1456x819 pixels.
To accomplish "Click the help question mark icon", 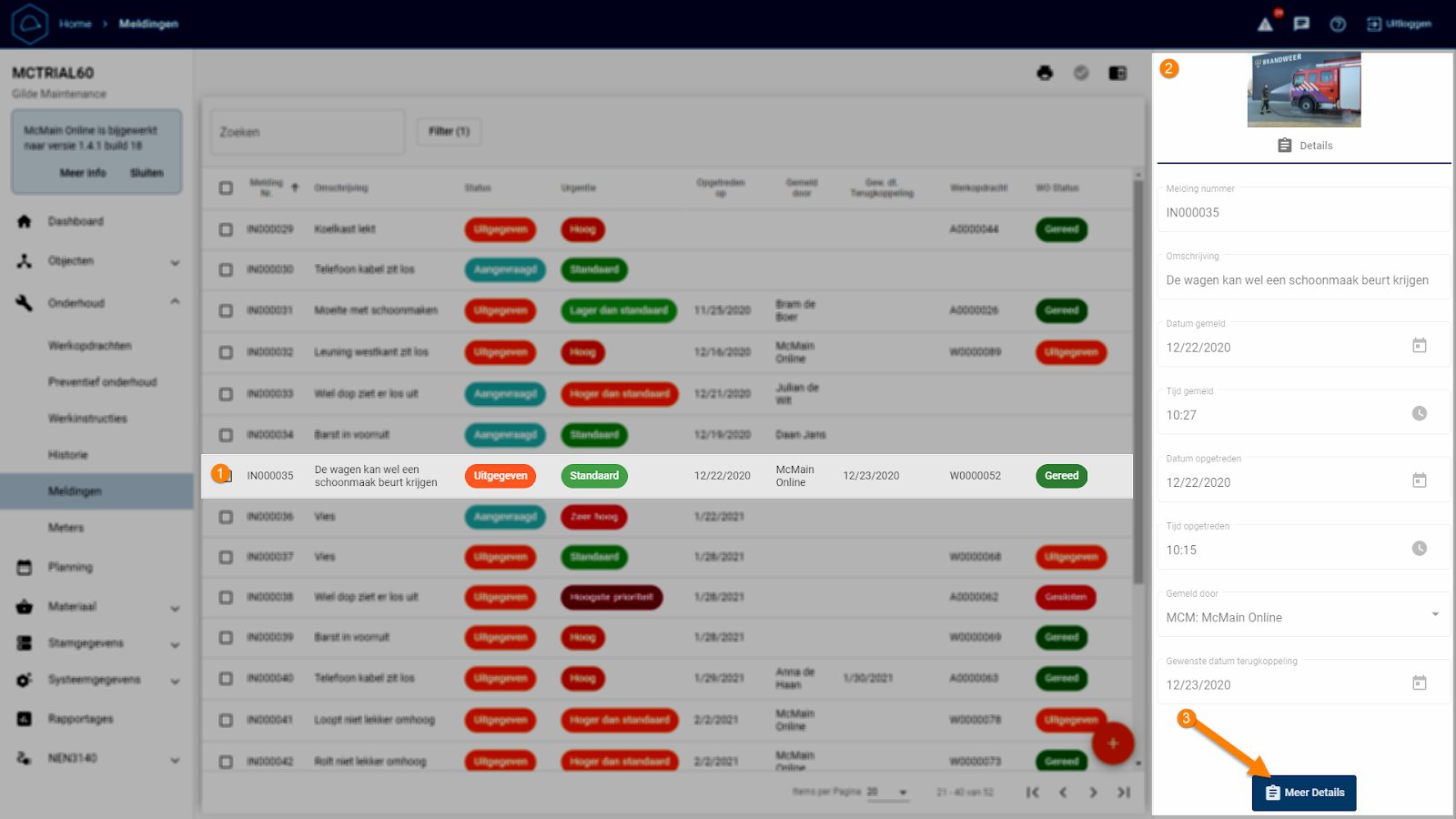I will 1338,24.
